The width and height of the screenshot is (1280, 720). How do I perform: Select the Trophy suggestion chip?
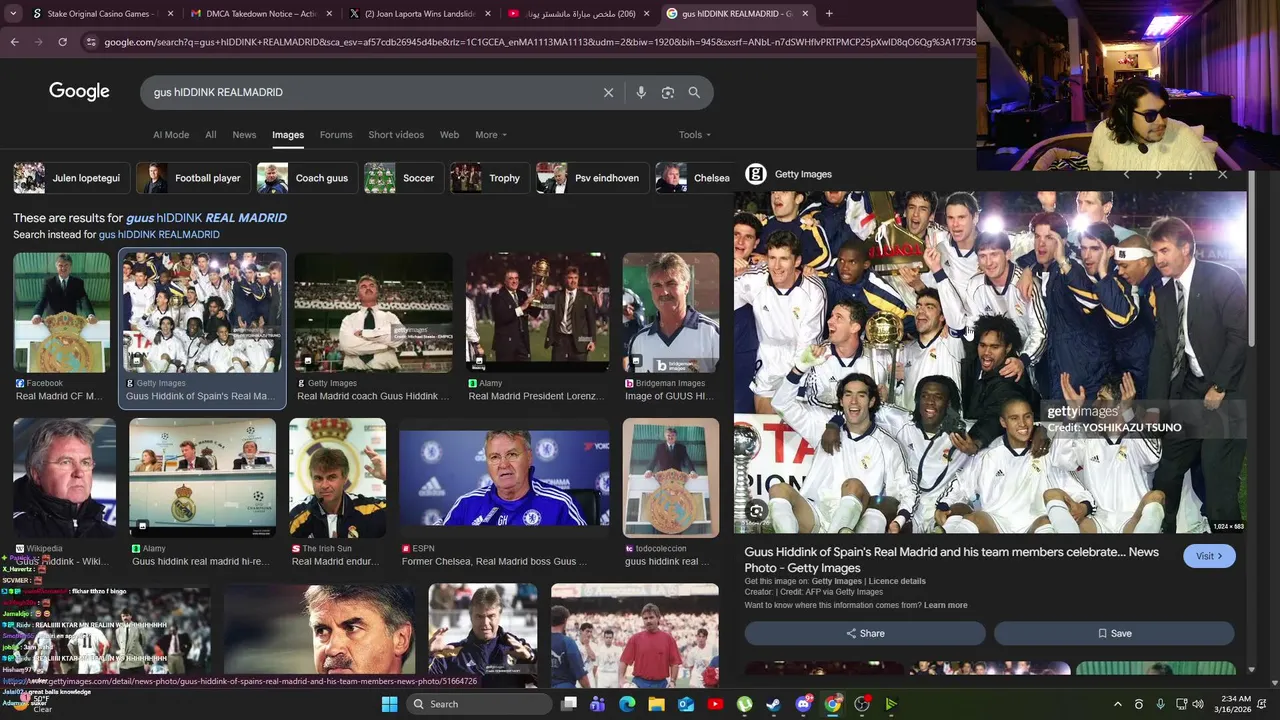click(x=489, y=178)
